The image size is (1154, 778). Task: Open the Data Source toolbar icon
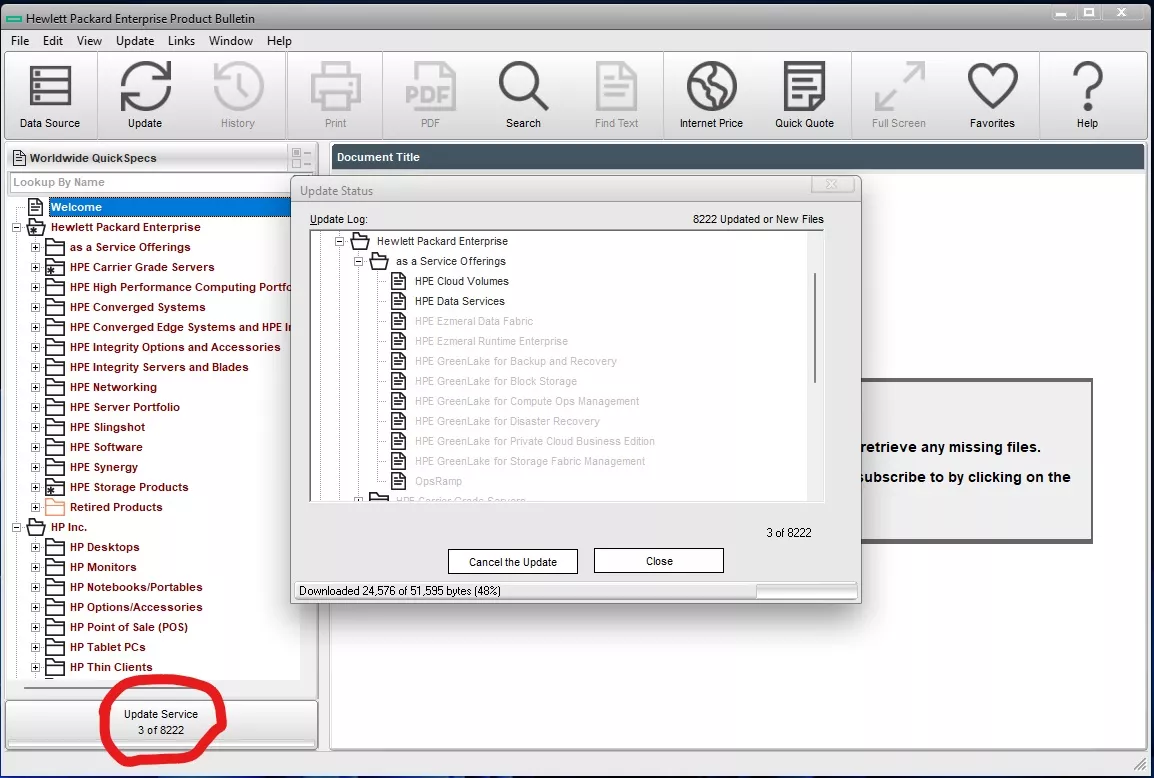50,86
